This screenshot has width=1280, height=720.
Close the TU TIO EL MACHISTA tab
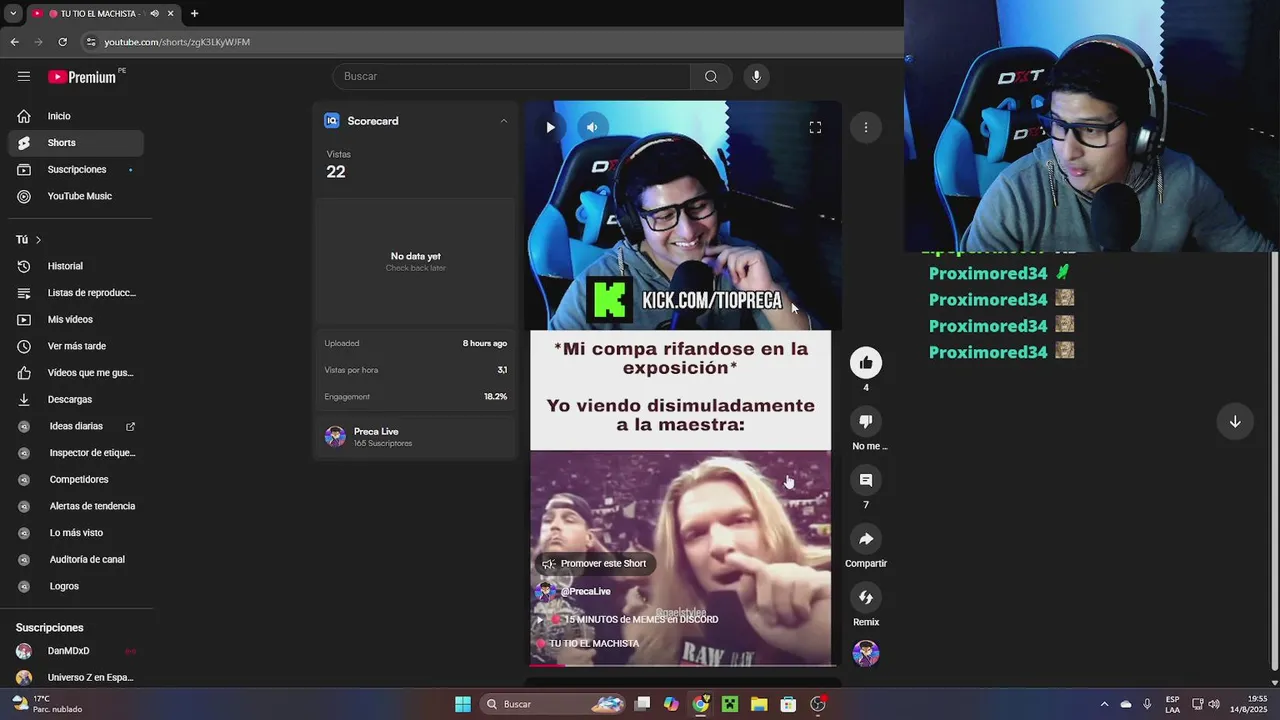point(170,14)
